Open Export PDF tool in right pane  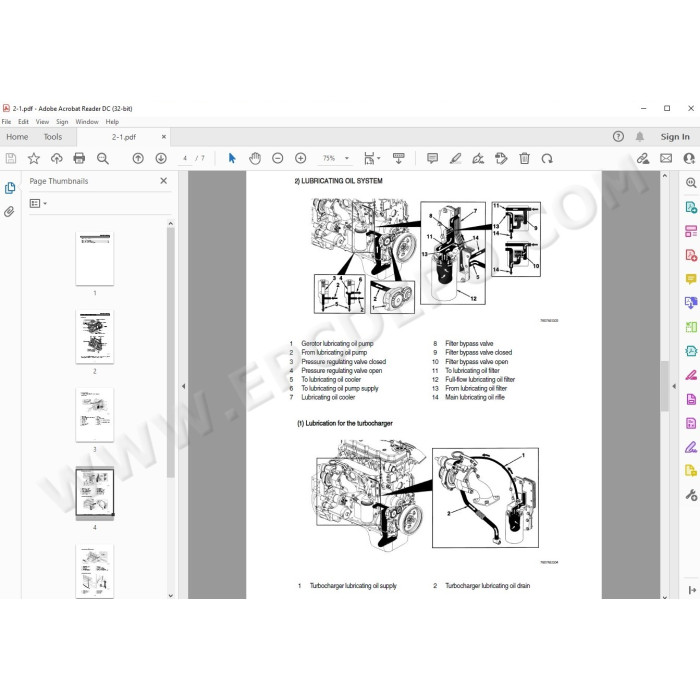coord(691,207)
